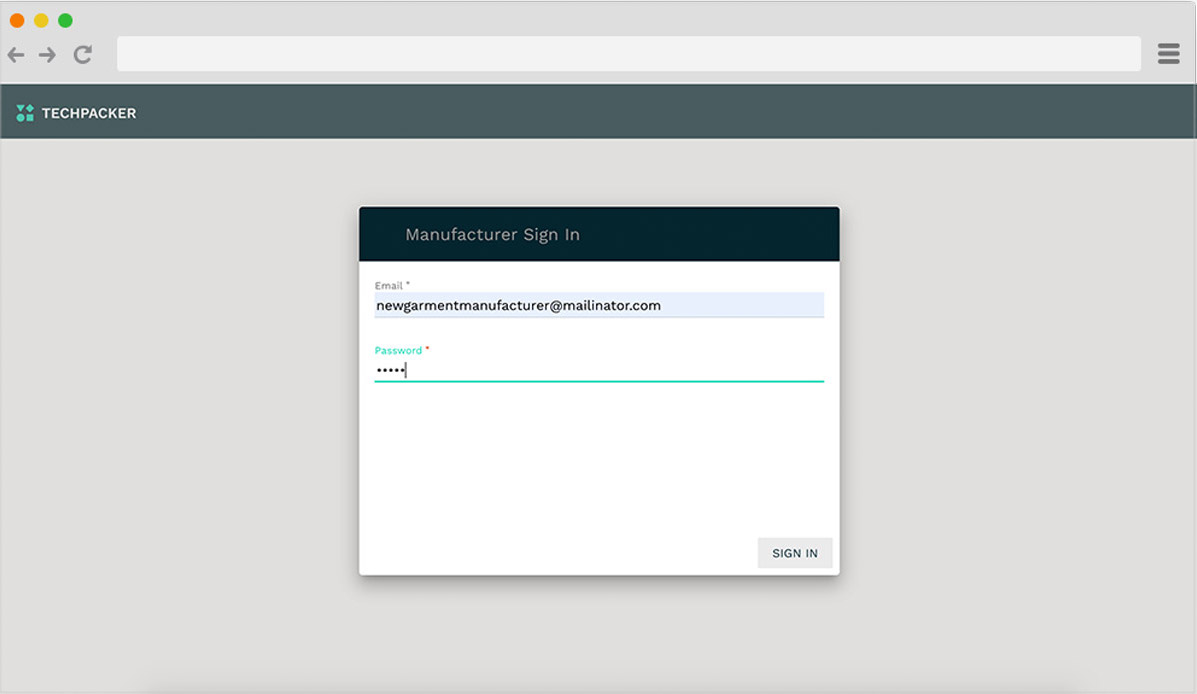Click the Email field label
This screenshot has height=694, width=1197.
(x=387, y=285)
